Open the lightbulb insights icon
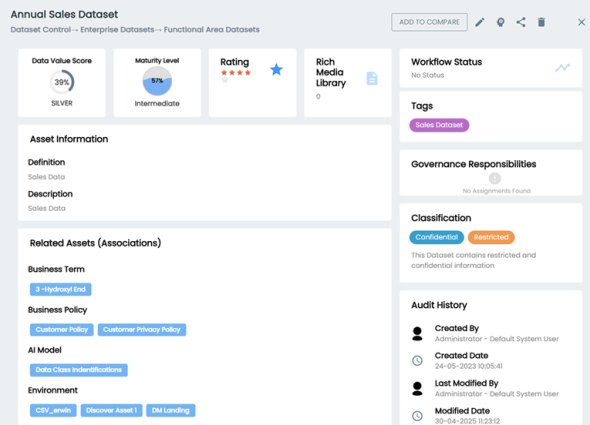The image size is (590, 425). [500, 22]
